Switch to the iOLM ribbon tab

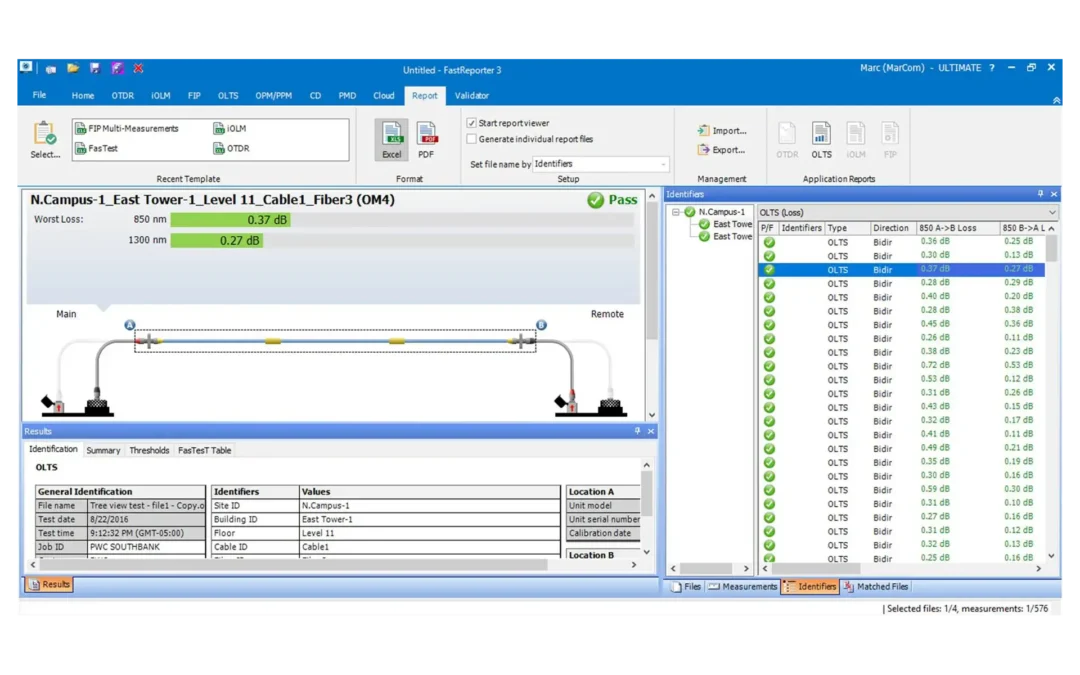[x=160, y=96]
